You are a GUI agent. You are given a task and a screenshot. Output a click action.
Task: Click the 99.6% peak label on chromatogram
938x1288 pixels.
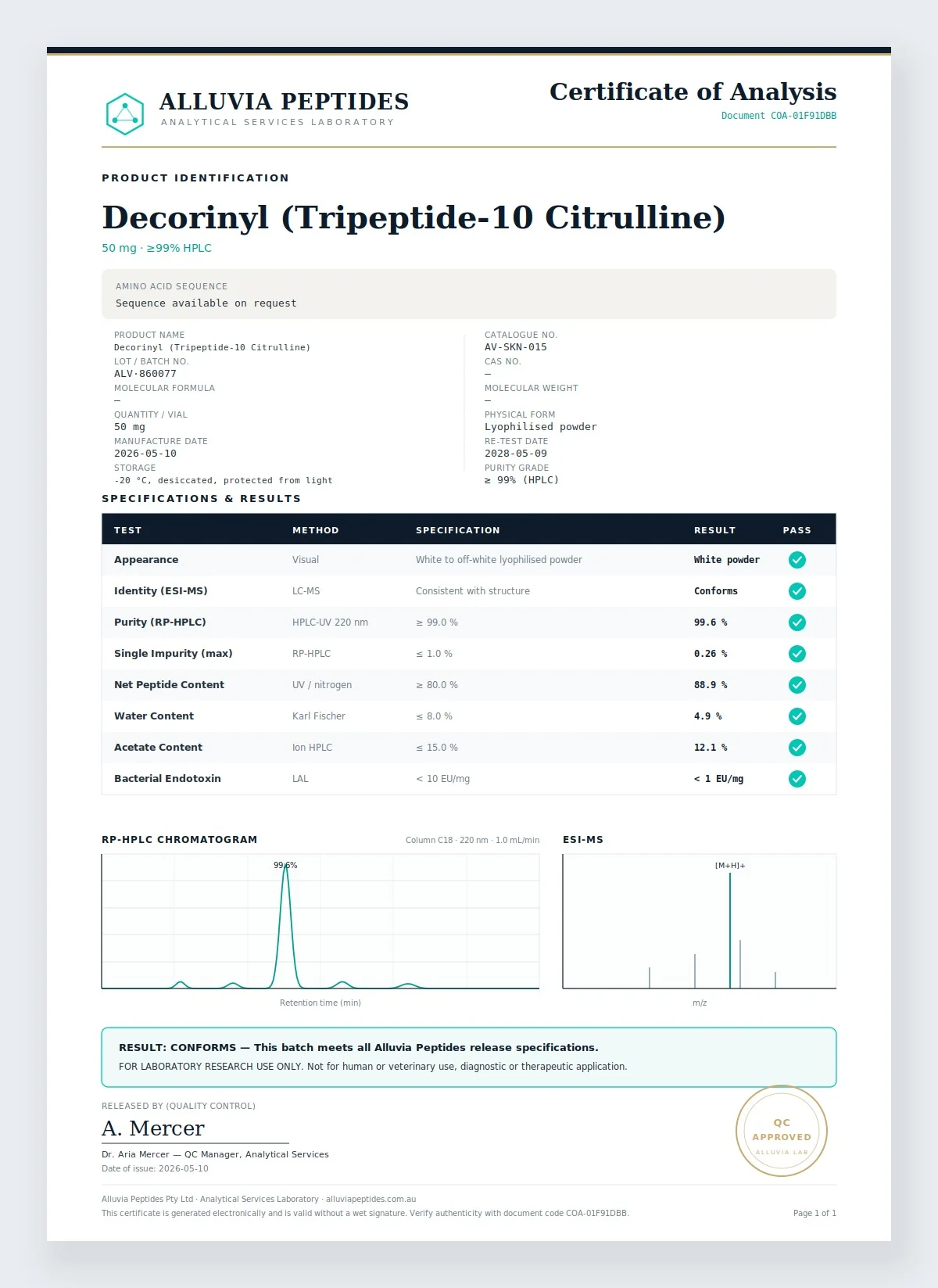point(285,865)
